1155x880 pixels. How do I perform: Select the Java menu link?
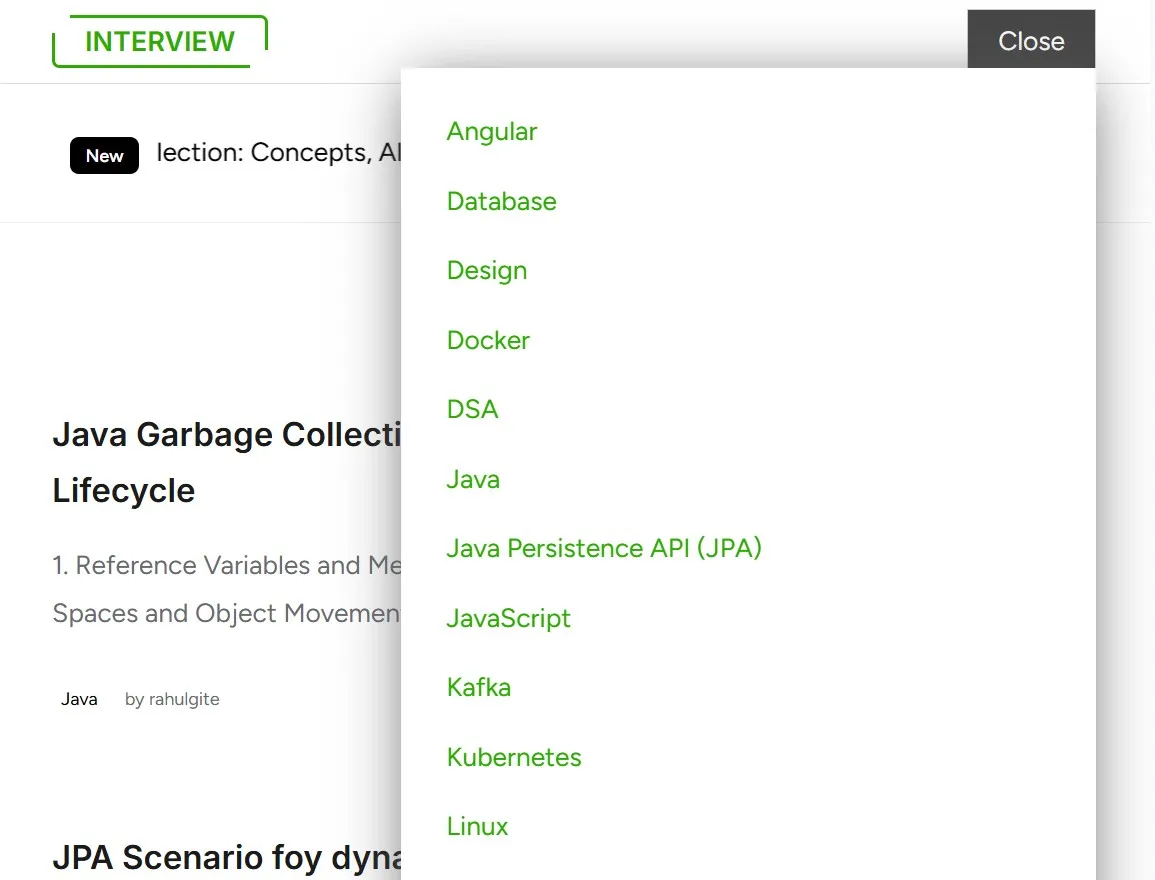click(x=473, y=479)
